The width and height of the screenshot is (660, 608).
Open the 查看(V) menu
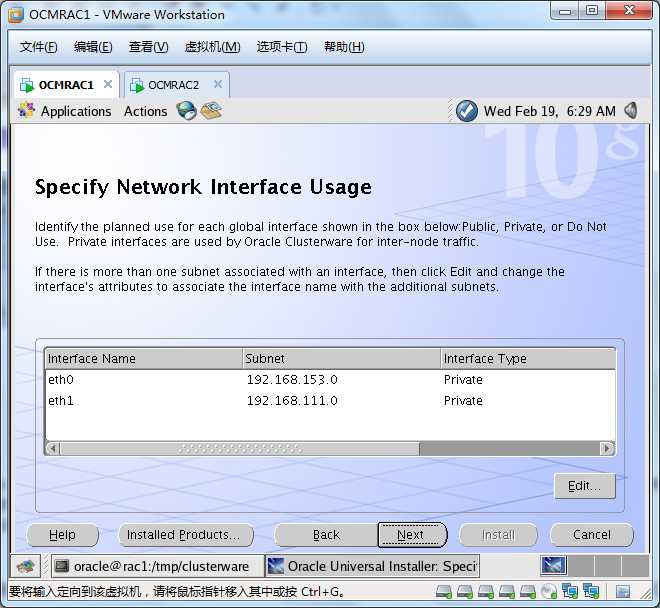pyautogui.click(x=148, y=47)
